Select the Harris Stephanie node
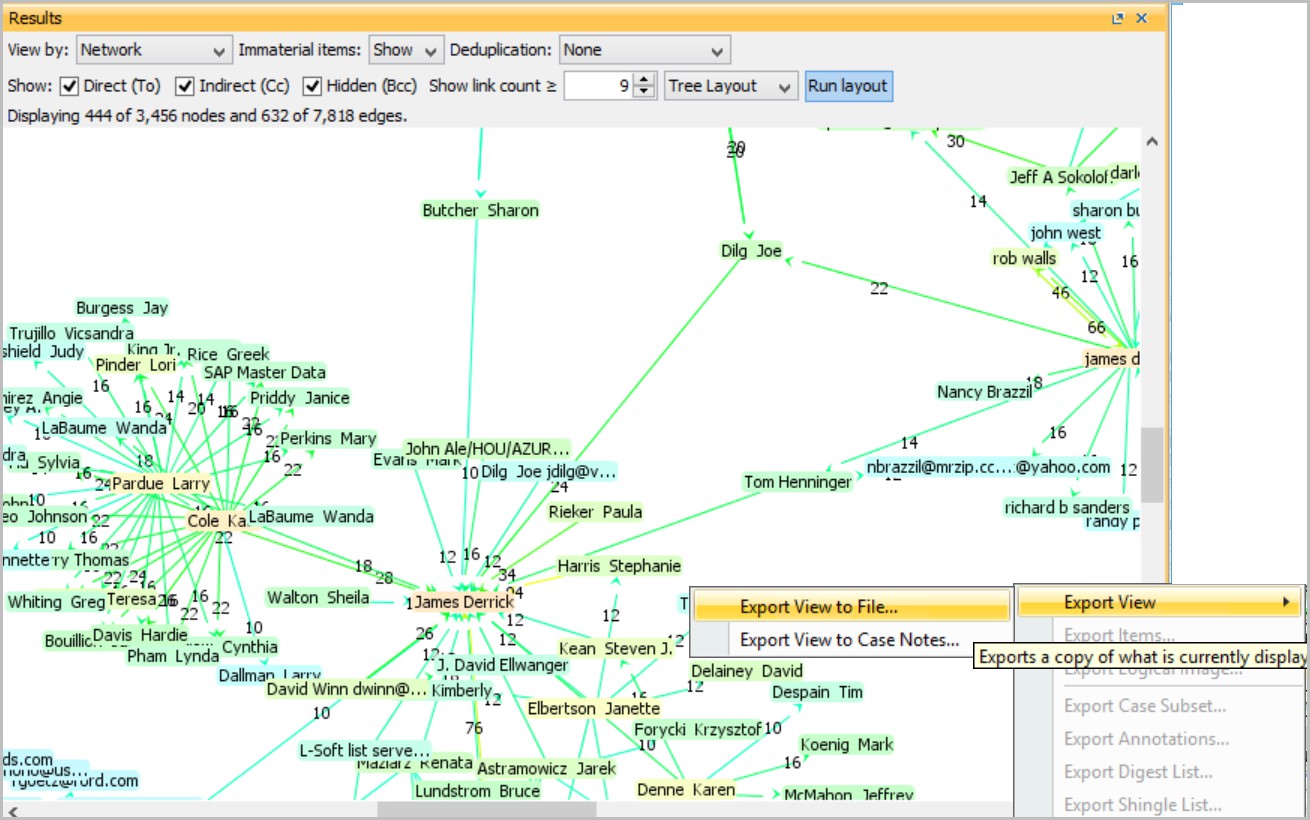Screen dimensions: 1310x820 pyautogui.click(x=619, y=566)
